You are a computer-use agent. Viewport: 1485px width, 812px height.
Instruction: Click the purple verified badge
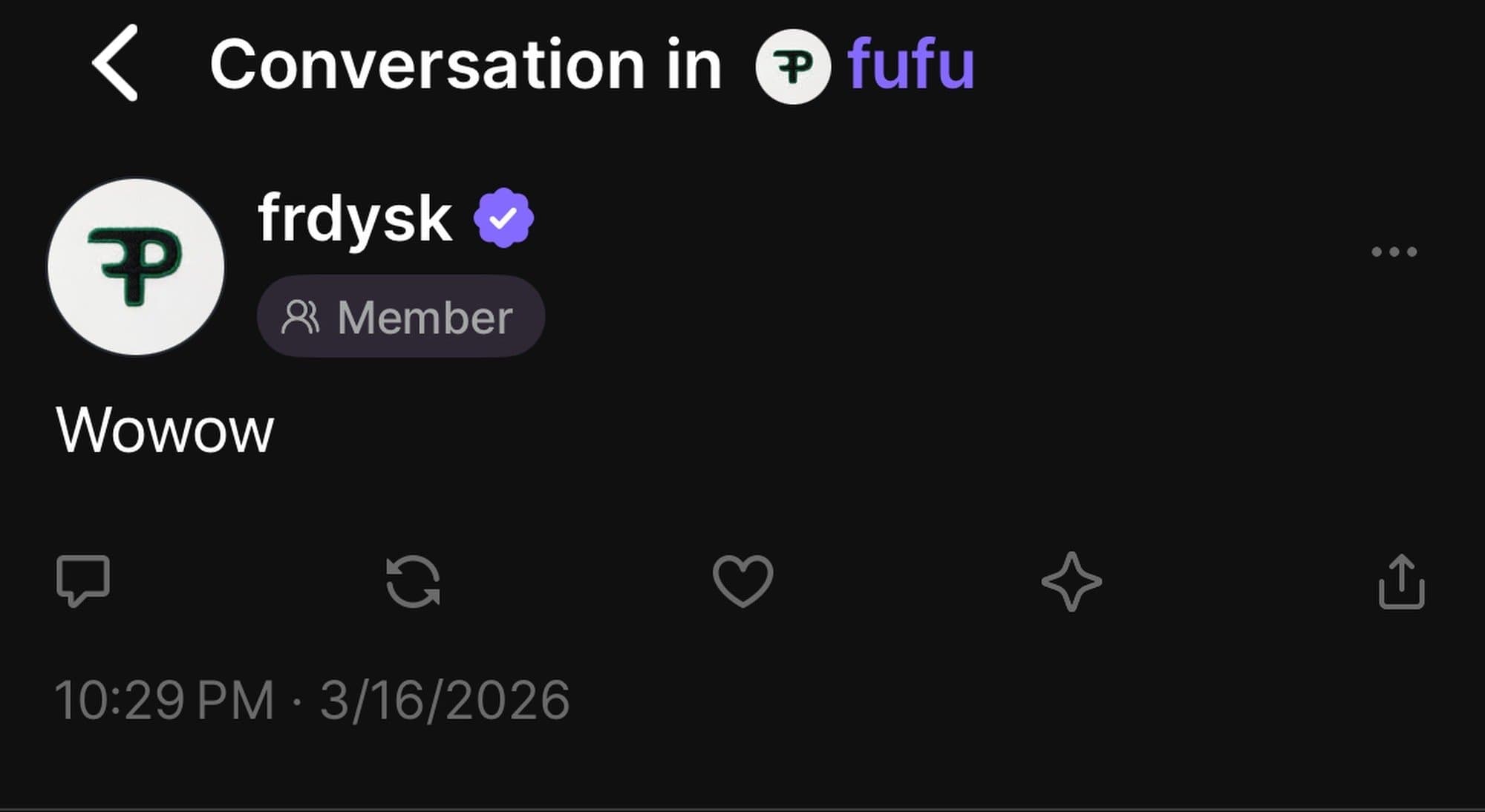coord(504,217)
